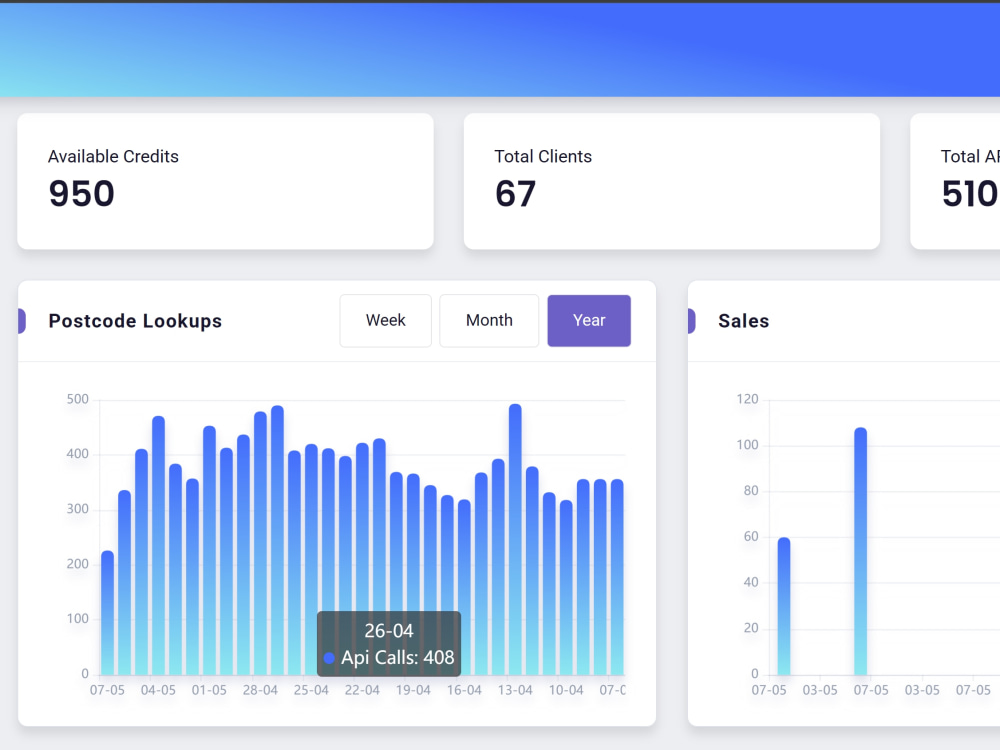Click the highlighted Year view button
The image size is (1000, 750).
(x=589, y=320)
